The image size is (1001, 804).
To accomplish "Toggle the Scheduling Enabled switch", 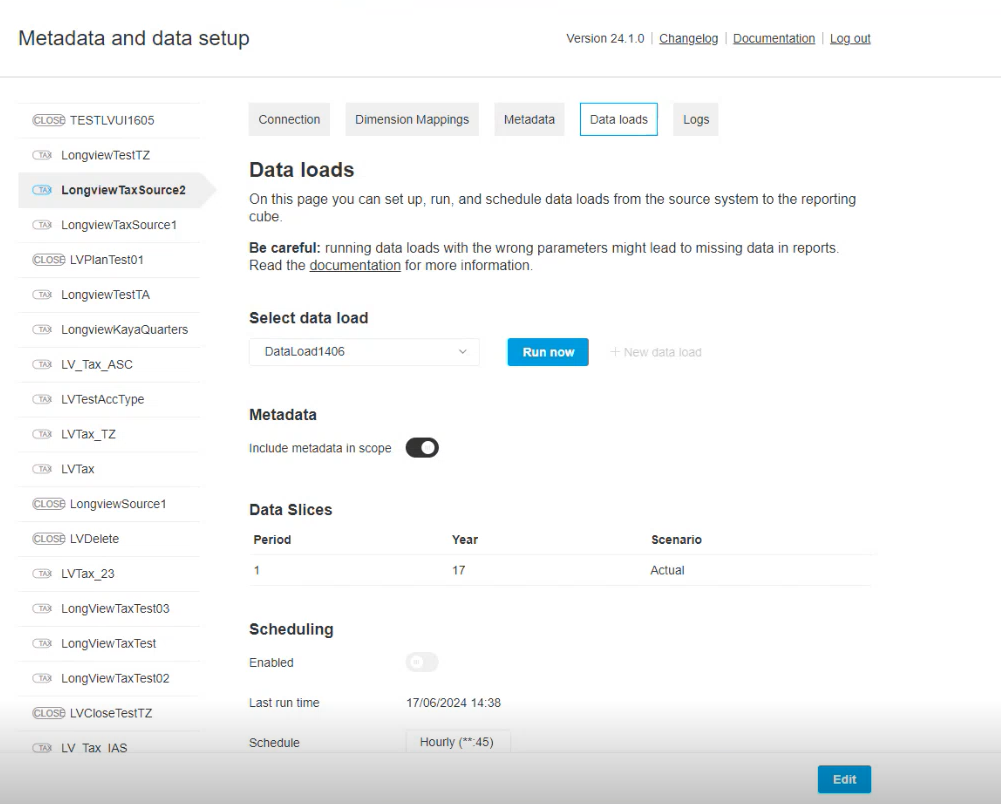I will [422, 662].
